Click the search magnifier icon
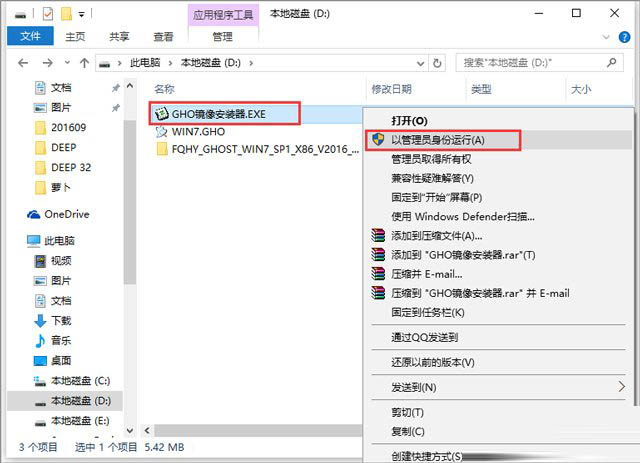This screenshot has width=640, height=463. (611, 62)
